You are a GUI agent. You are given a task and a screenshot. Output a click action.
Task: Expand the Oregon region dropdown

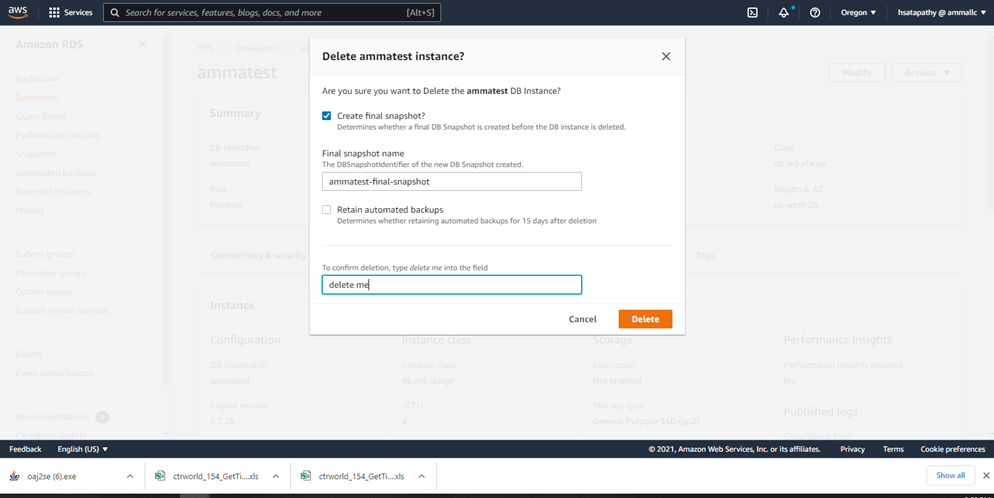(858, 13)
